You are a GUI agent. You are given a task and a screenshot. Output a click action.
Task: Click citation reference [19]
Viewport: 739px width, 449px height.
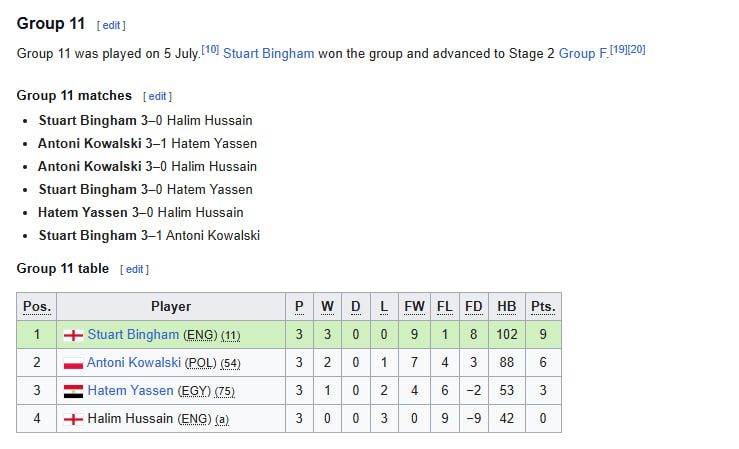618,49
